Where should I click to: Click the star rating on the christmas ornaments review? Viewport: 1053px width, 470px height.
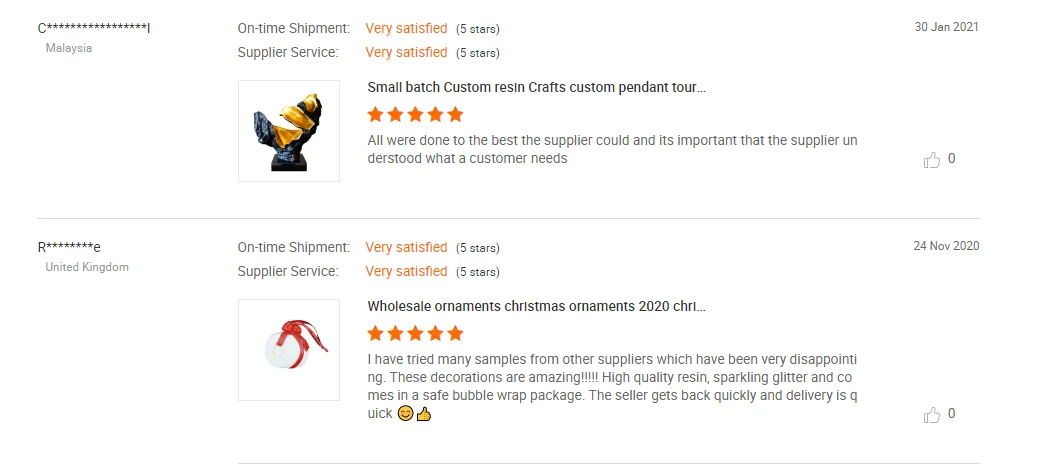415,333
